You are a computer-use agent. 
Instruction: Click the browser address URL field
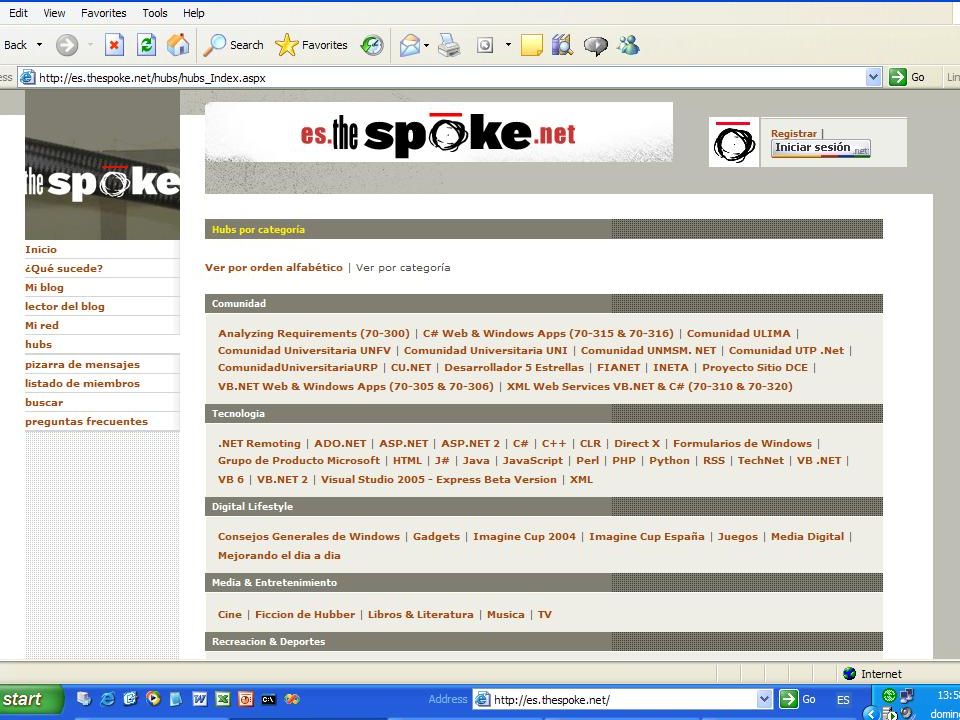tap(451, 77)
